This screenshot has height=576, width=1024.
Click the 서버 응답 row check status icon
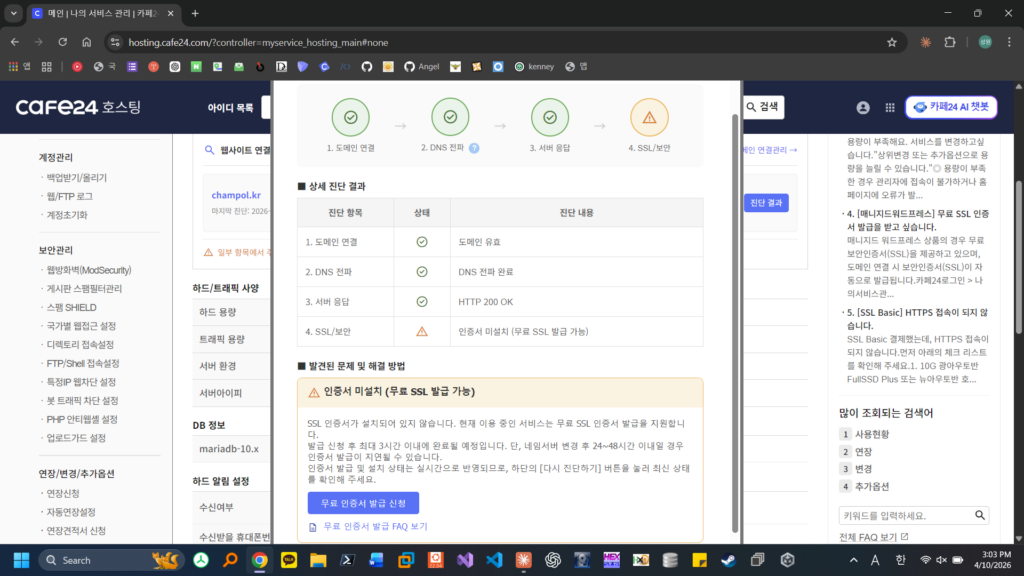(x=422, y=302)
